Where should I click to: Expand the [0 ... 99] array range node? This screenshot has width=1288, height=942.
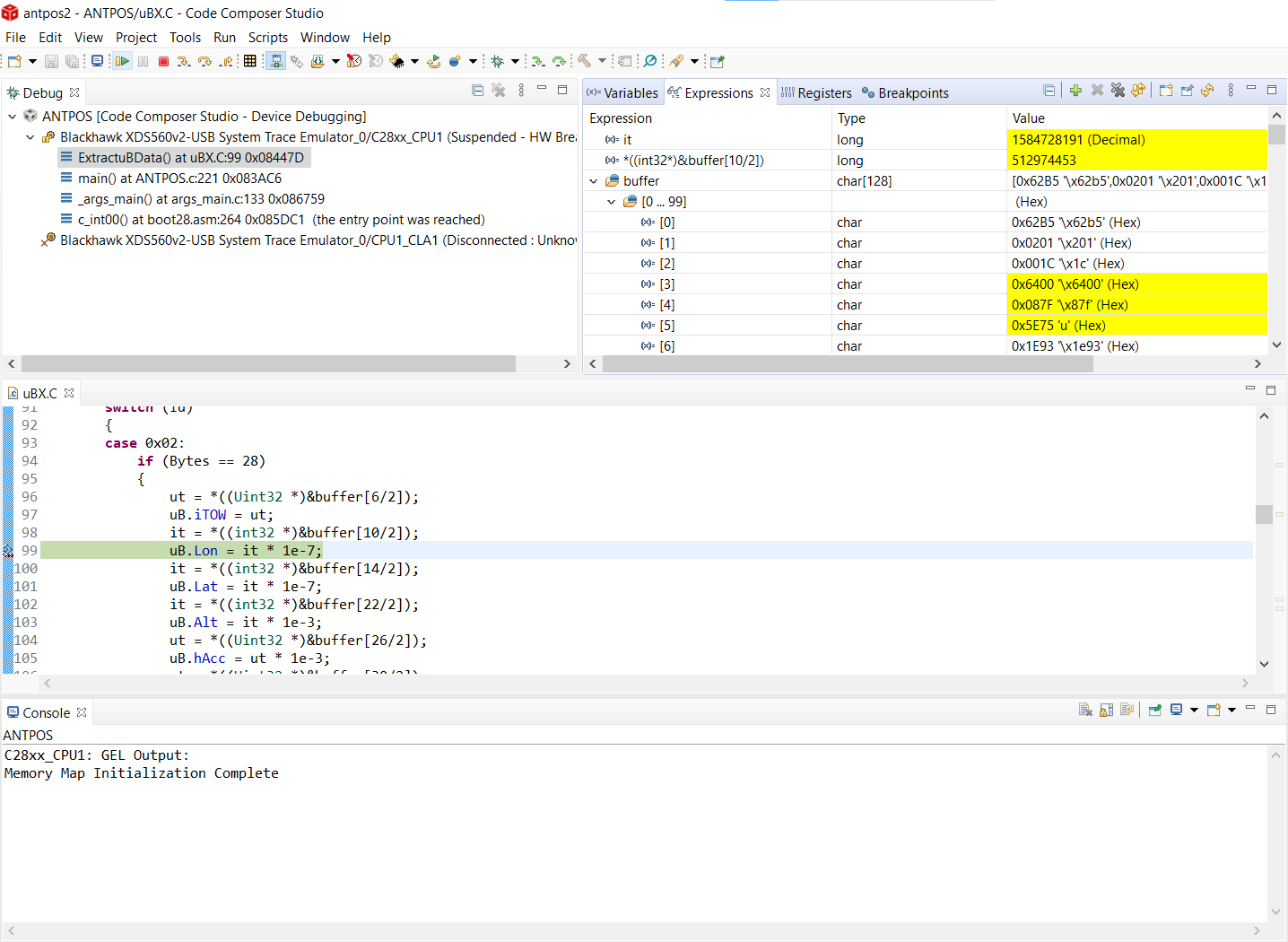click(x=612, y=201)
